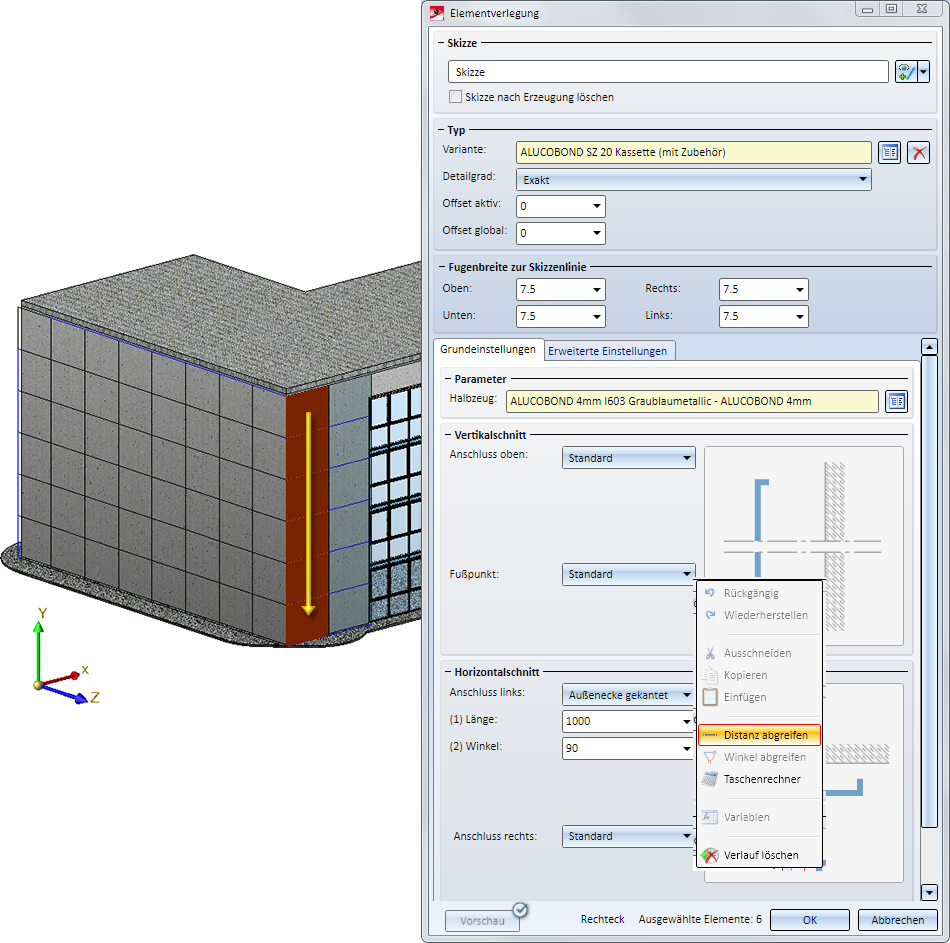Screen dimensions: 950x943
Task: Open Anschluss links Außenecke gekantet dropdown
Action: tap(628, 695)
